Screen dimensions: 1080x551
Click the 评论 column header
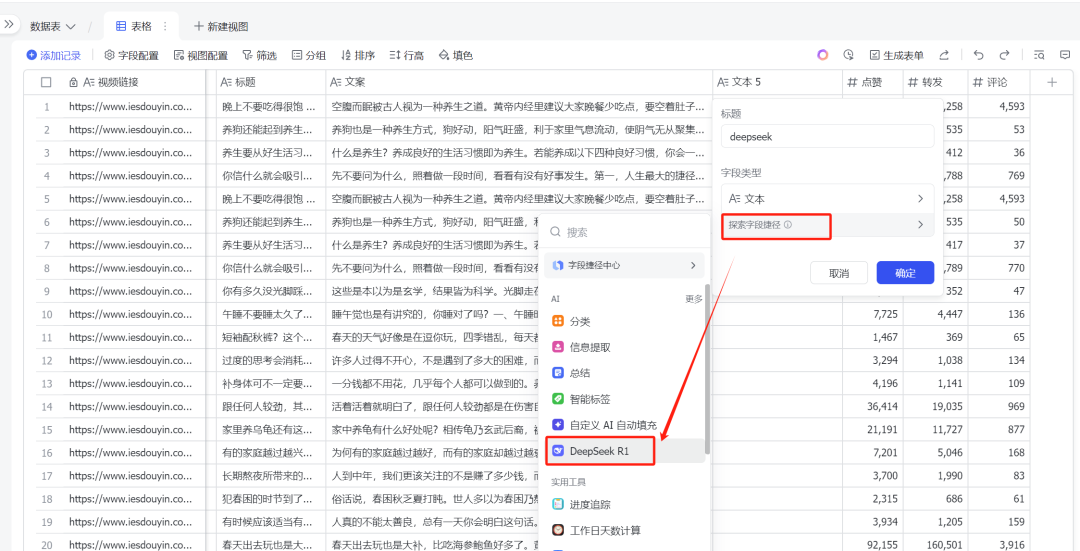click(999, 82)
